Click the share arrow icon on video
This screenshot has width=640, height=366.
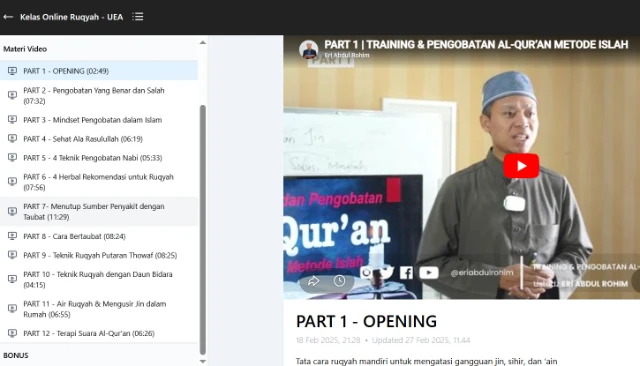(x=313, y=281)
